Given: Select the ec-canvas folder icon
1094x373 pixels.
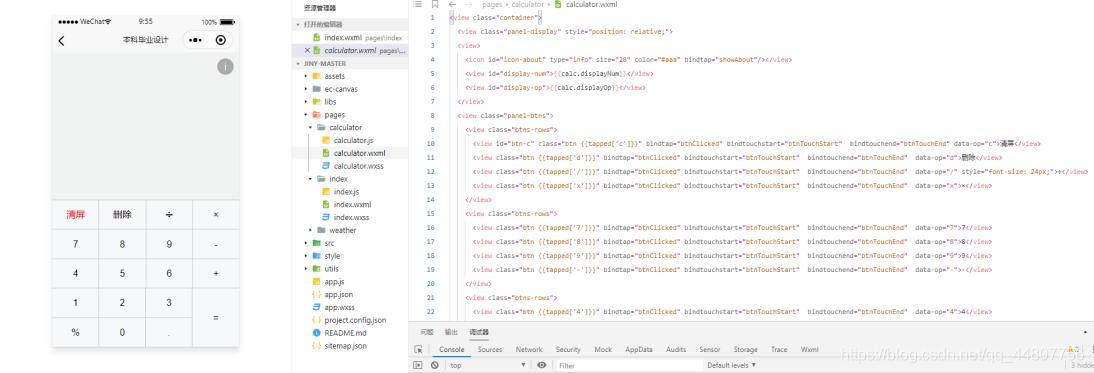Looking at the screenshot, I should [x=317, y=89].
